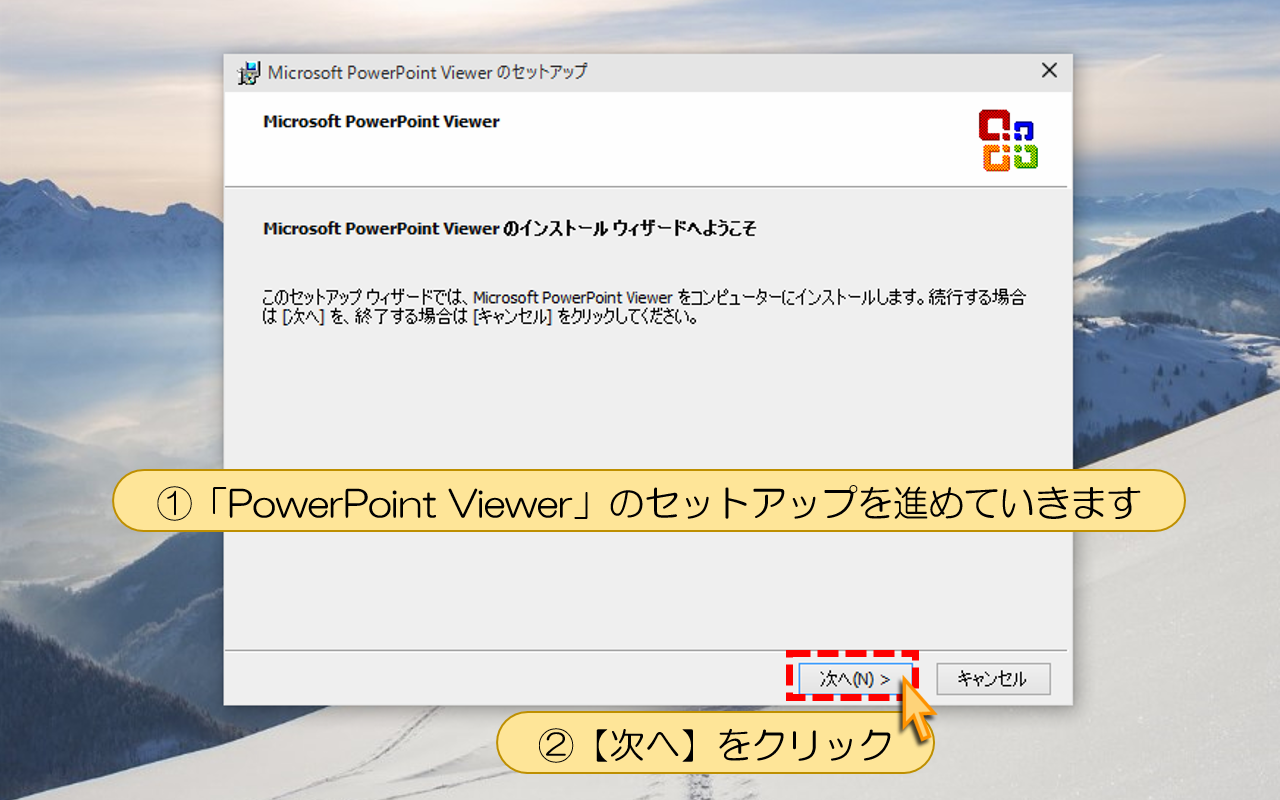Click the installer icon in the title bar
The image size is (1280, 800).
[x=249, y=73]
